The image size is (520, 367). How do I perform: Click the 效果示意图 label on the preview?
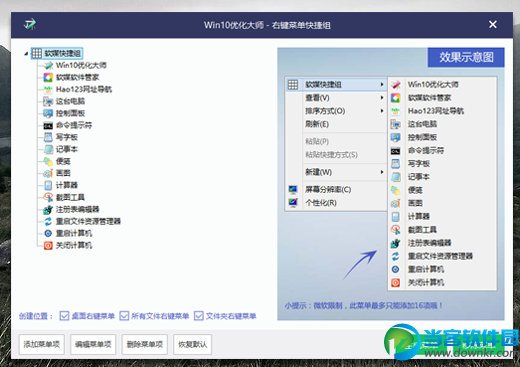click(x=466, y=57)
